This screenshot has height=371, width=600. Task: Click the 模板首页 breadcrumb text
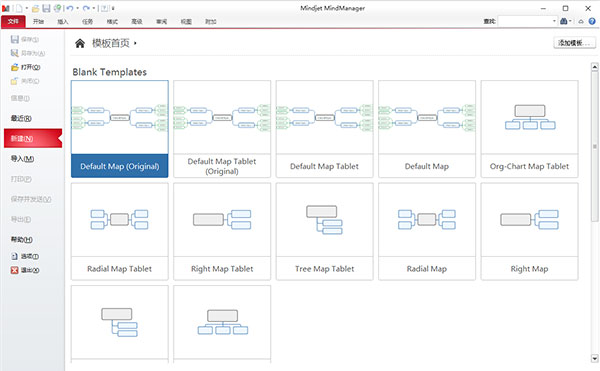[111, 43]
